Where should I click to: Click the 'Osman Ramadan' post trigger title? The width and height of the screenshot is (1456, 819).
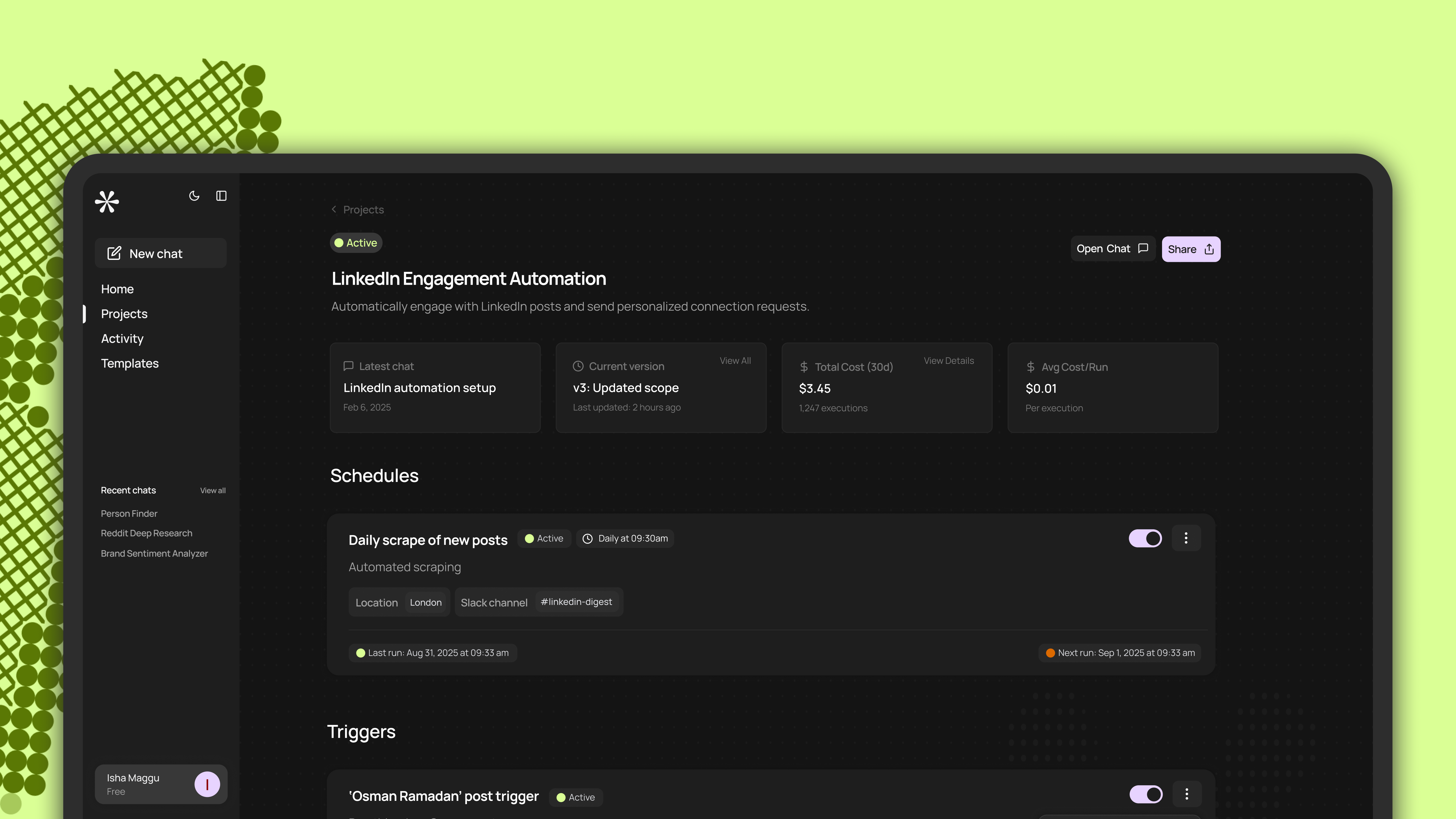(444, 796)
